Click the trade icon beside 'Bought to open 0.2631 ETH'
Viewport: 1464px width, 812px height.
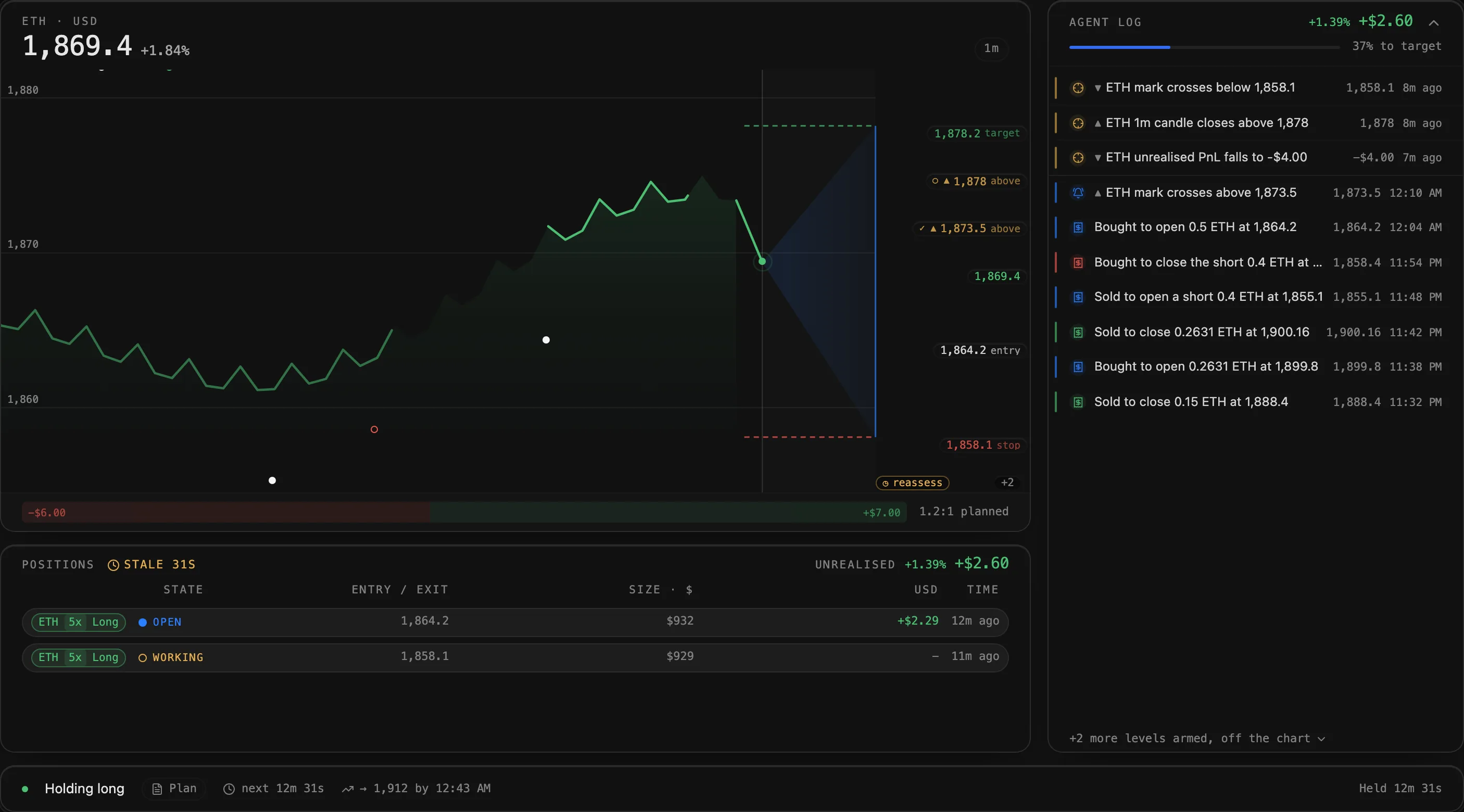[1078, 367]
